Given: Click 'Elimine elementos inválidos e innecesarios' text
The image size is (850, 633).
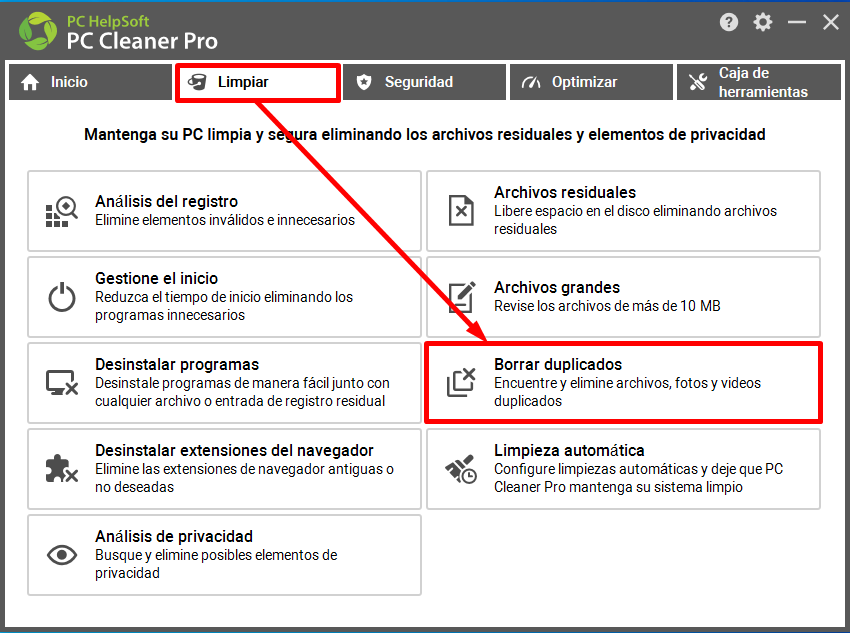Looking at the screenshot, I should click(225, 220).
